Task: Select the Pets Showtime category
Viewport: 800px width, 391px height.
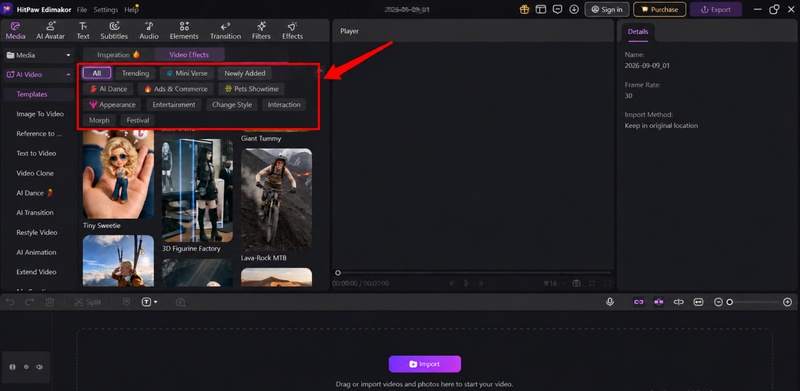Action: pyautogui.click(x=252, y=89)
